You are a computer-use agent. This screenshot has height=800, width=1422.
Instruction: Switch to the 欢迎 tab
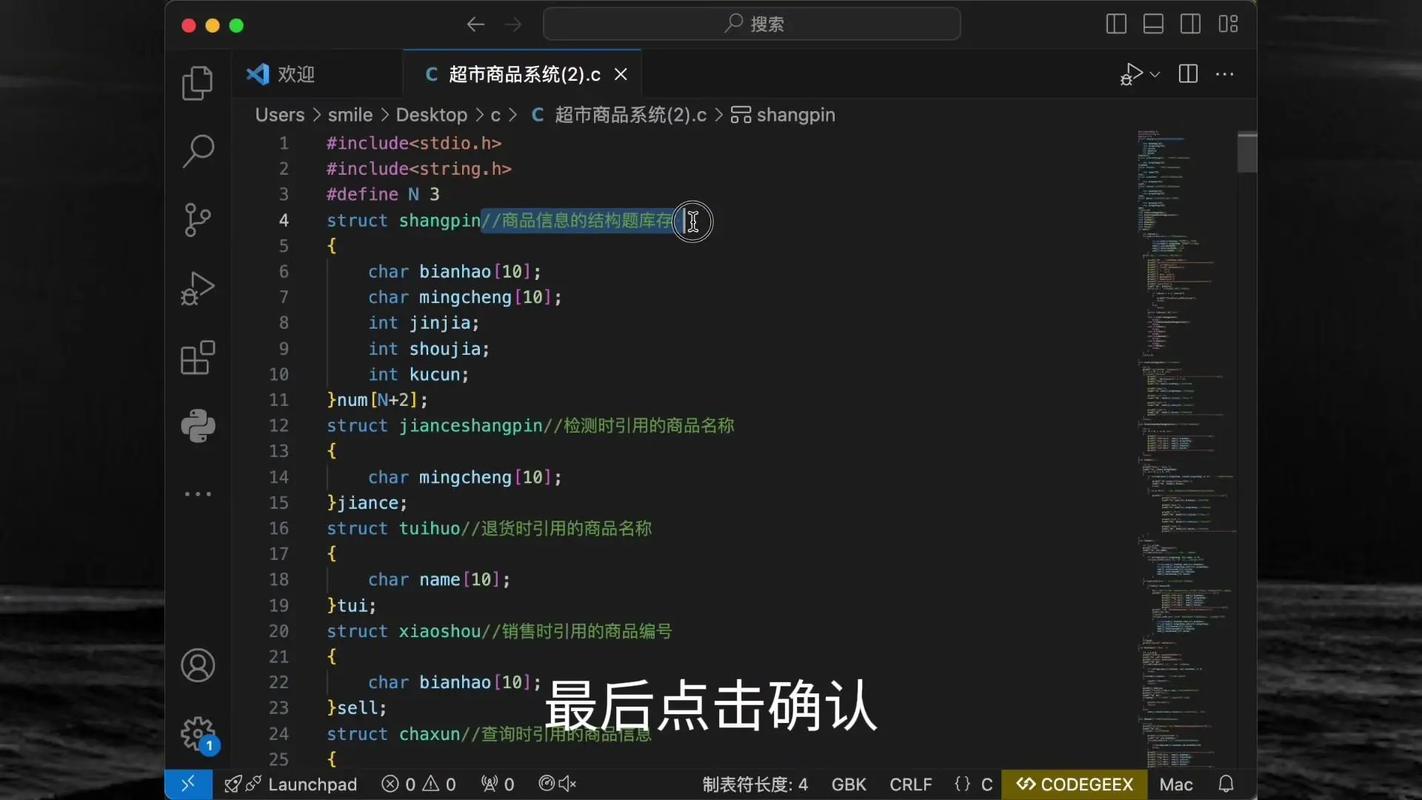pos(318,74)
